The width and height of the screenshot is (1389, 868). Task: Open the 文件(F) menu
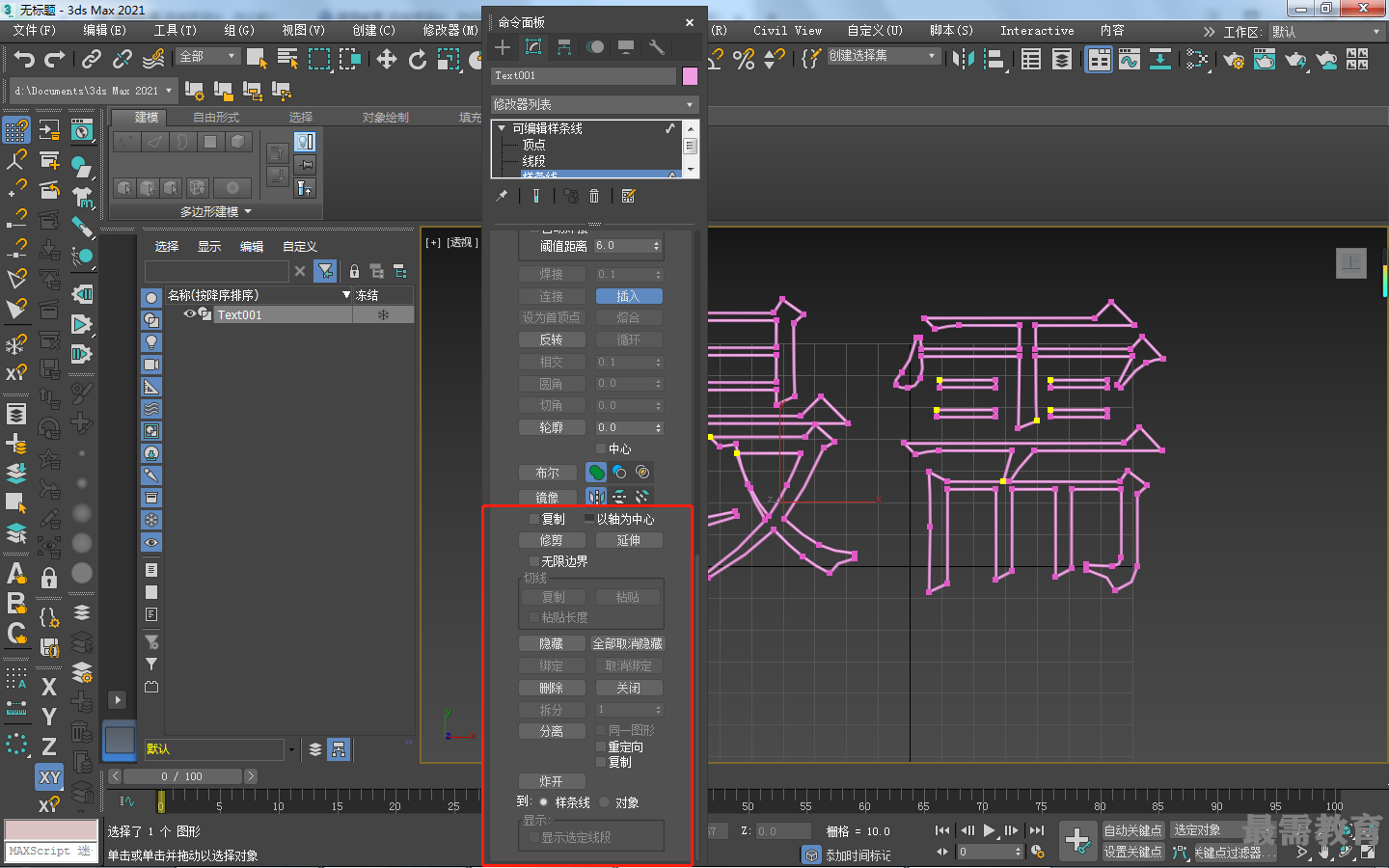click(x=35, y=31)
